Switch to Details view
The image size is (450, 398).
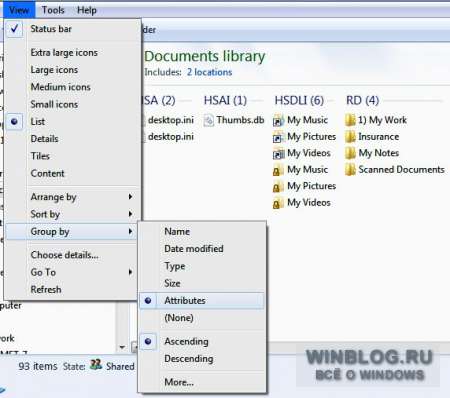72,139
